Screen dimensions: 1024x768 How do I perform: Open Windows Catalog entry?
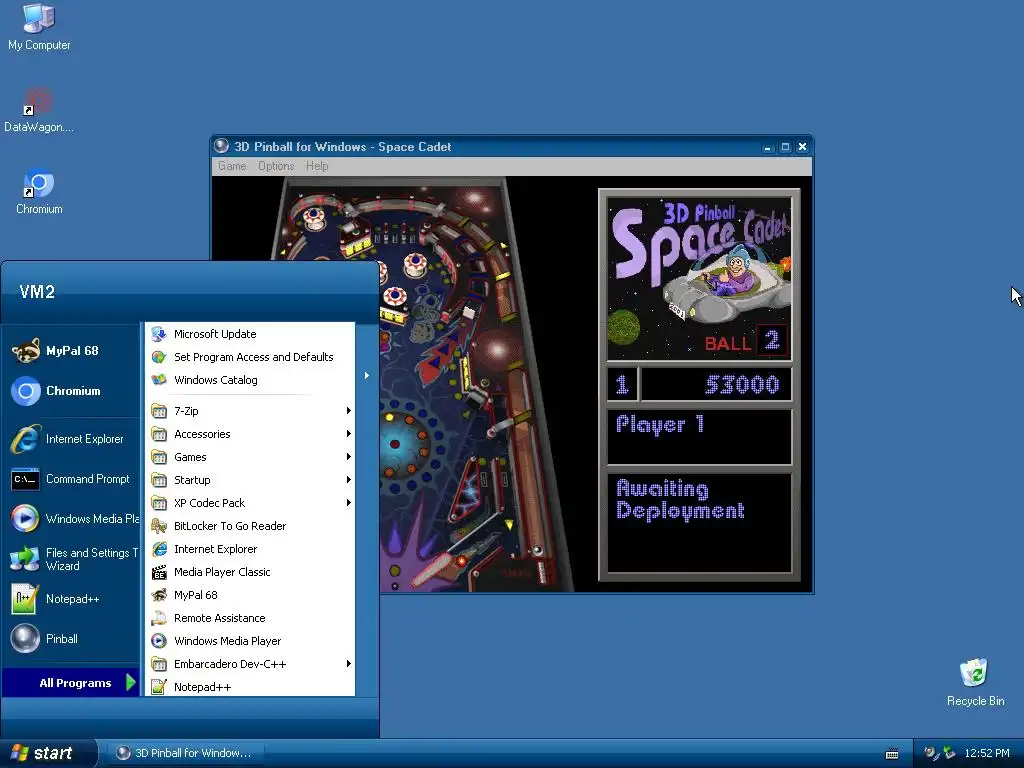point(250,379)
